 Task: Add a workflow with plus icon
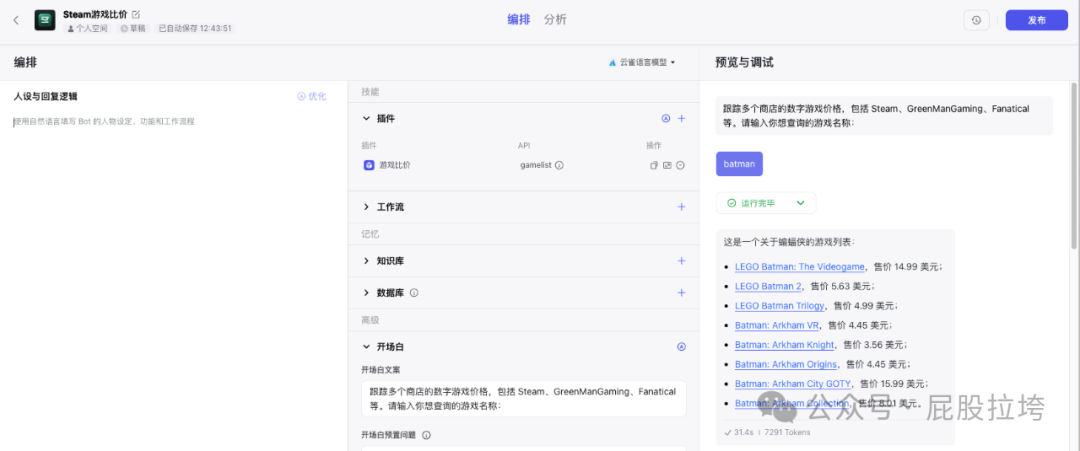click(681, 207)
